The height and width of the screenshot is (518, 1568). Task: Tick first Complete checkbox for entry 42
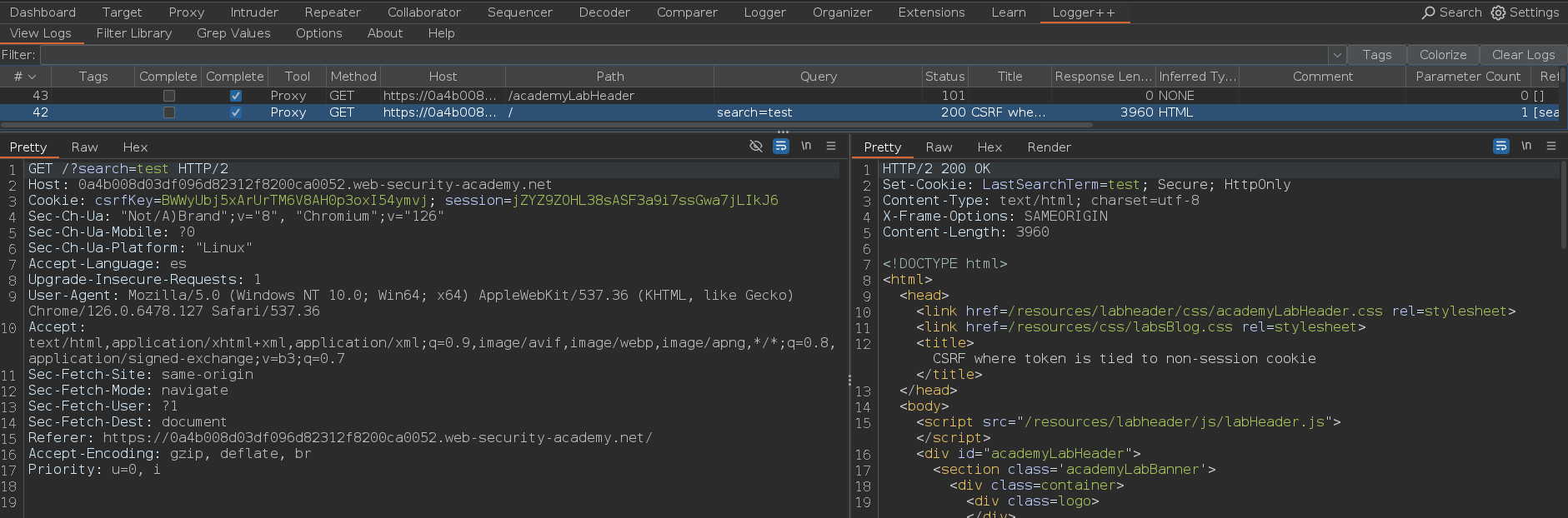[x=169, y=112]
